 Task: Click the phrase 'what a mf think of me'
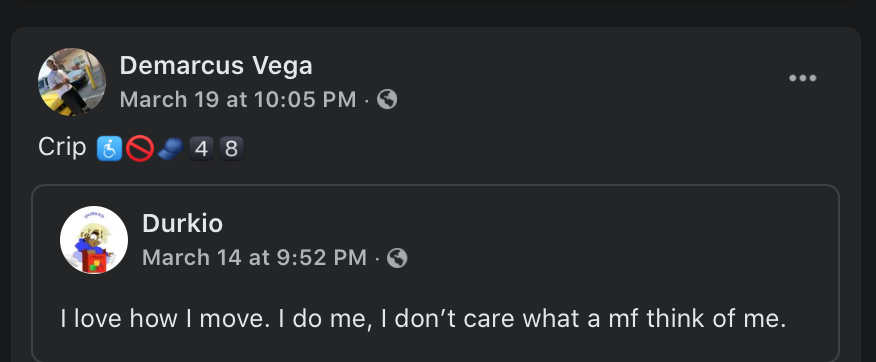[x=654, y=319]
